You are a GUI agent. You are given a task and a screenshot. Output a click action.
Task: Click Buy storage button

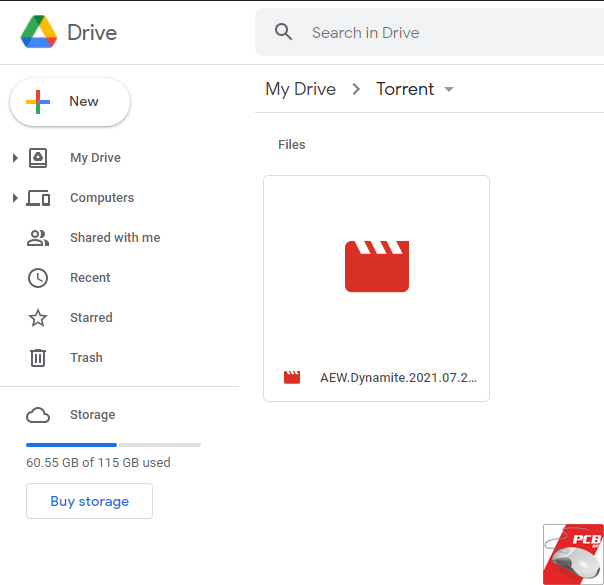pos(89,501)
